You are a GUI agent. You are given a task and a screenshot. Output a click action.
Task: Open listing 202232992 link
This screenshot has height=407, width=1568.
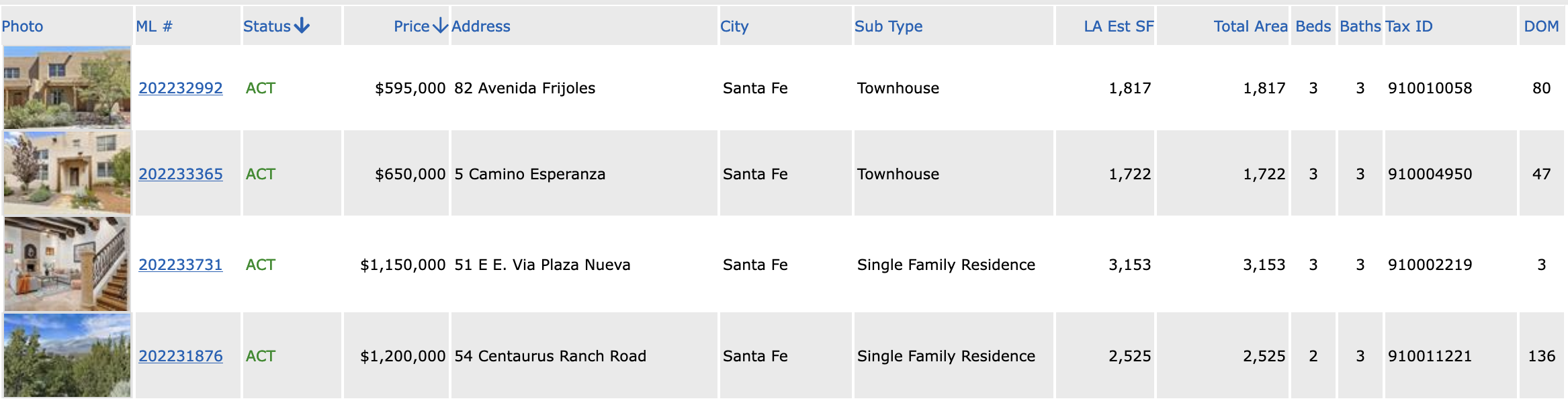[181, 88]
